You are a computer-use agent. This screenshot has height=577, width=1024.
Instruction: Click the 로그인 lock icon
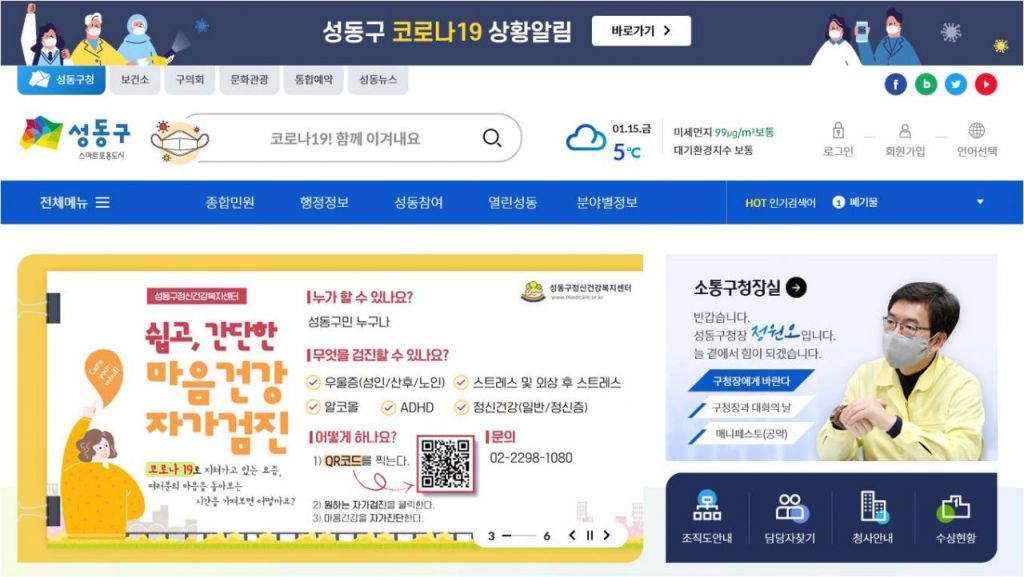coord(838,131)
